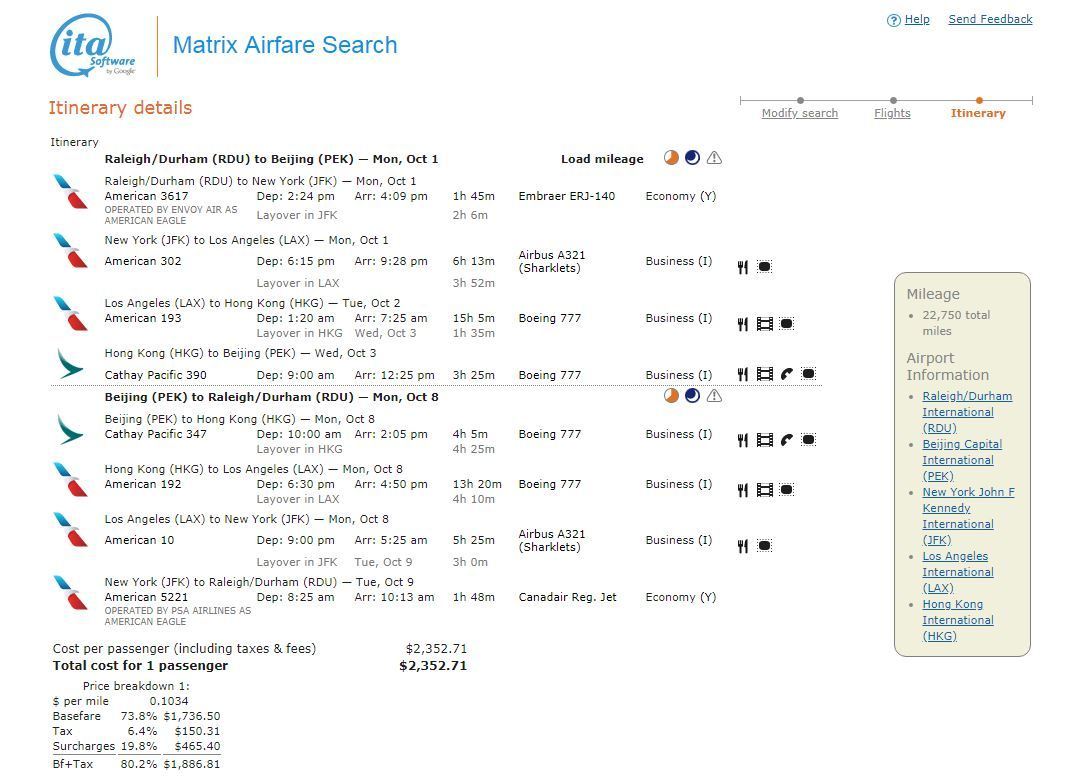Click the Canadair Reg. Jet aircraft text
The width and height of the screenshot is (1074, 777).
[x=567, y=597]
